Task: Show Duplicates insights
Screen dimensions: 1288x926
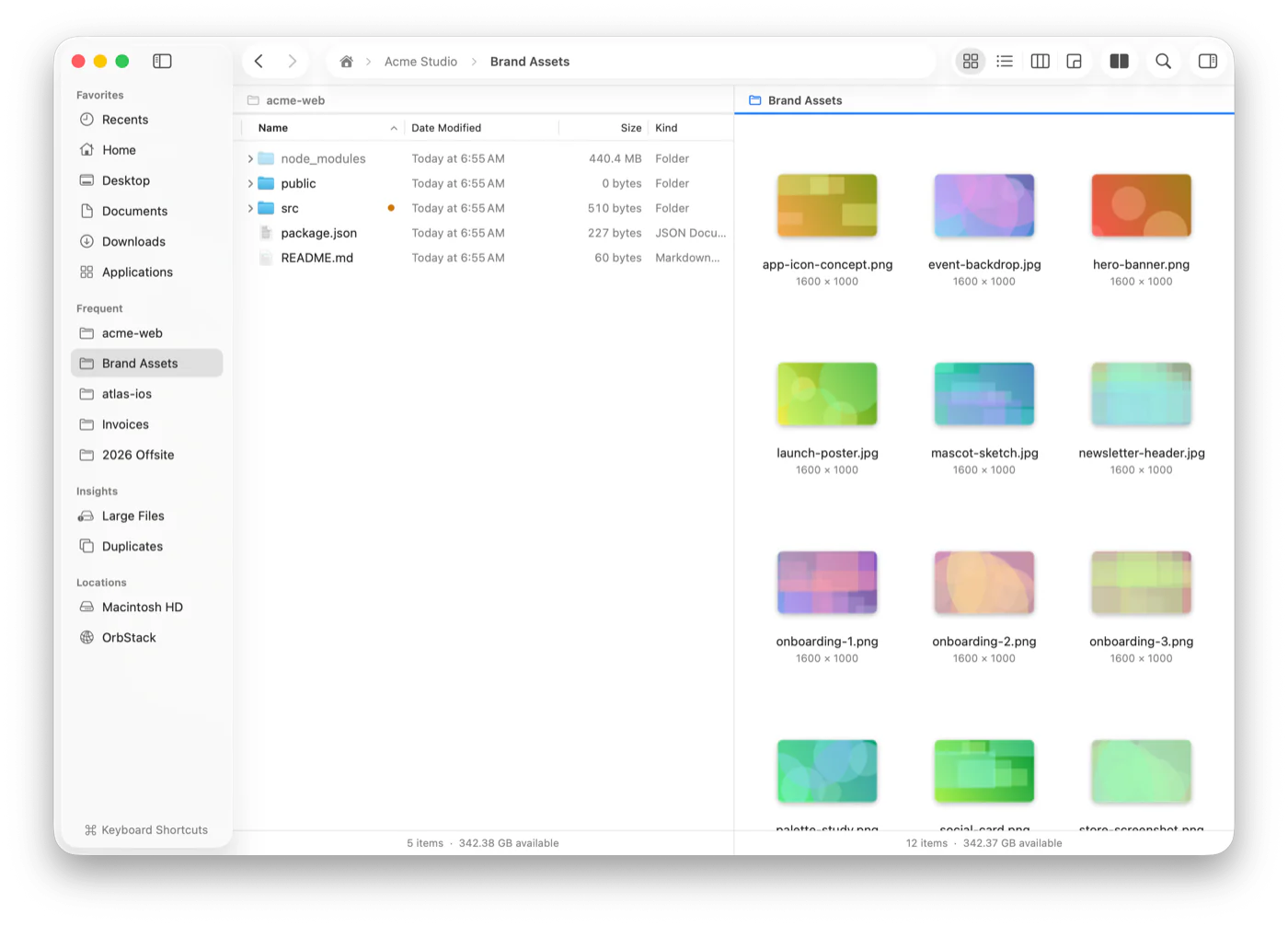Action: tap(146, 546)
